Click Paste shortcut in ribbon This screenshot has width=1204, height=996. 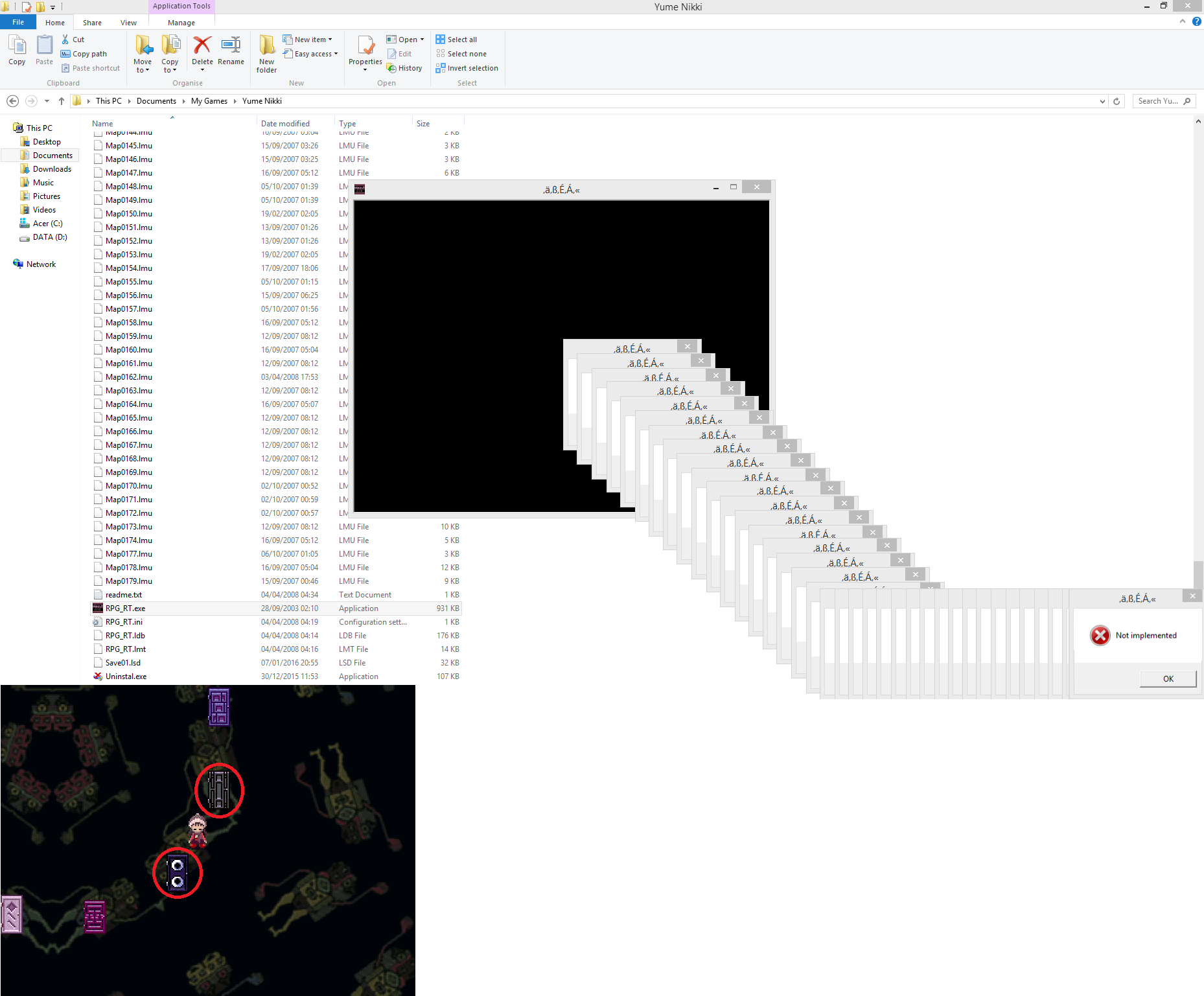[x=91, y=68]
